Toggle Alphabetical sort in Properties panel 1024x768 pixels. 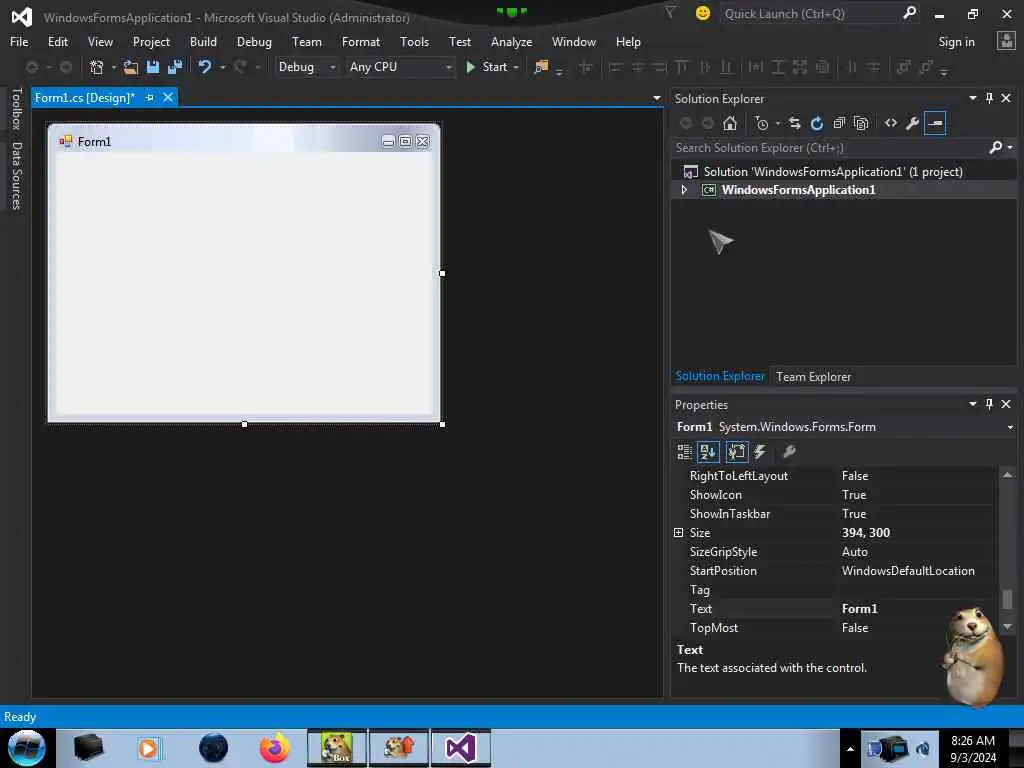(x=709, y=451)
